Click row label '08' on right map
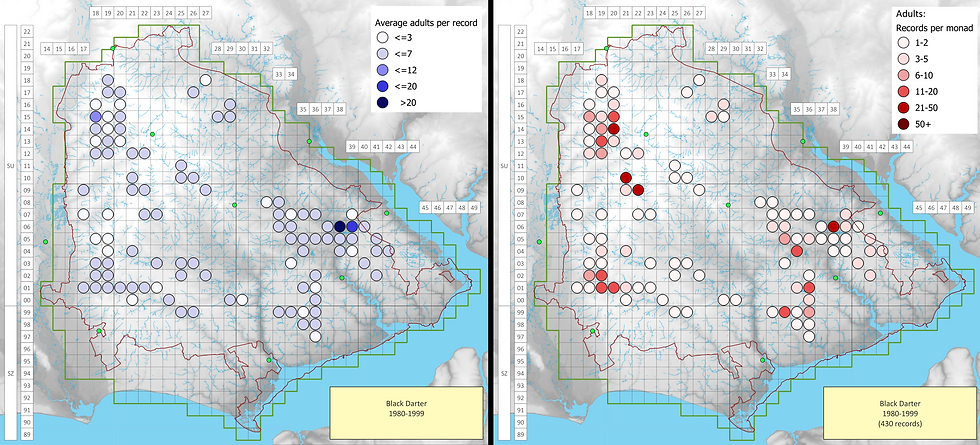This screenshot has width=980, height=445. click(x=521, y=202)
